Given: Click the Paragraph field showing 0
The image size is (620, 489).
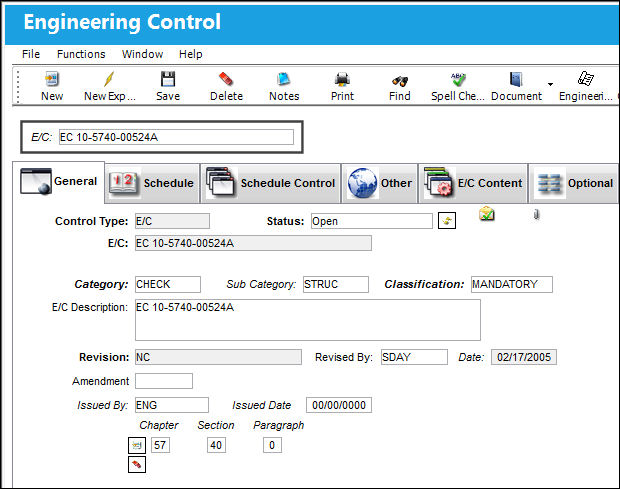Looking at the screenshot, I should tap(272, 445).
